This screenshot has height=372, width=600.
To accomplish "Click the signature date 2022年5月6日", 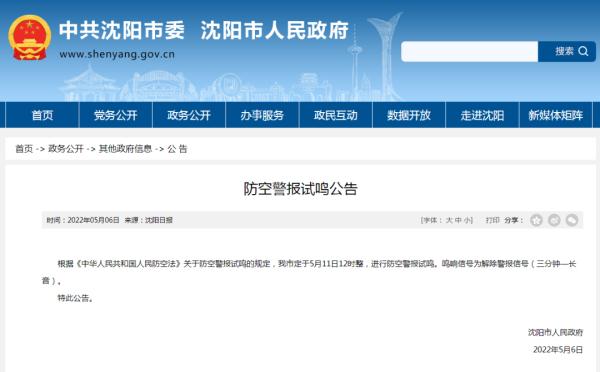I will (x=558, y=349).
